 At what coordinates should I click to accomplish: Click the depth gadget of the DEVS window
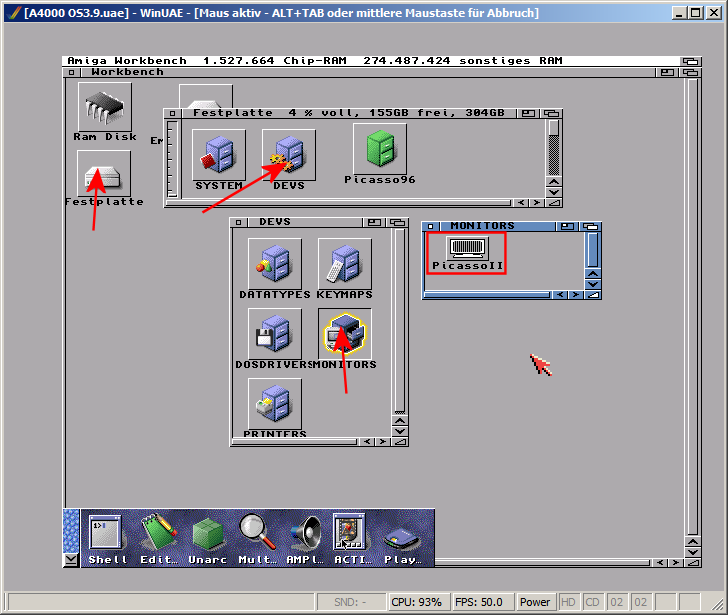click(x=398, y=222)
